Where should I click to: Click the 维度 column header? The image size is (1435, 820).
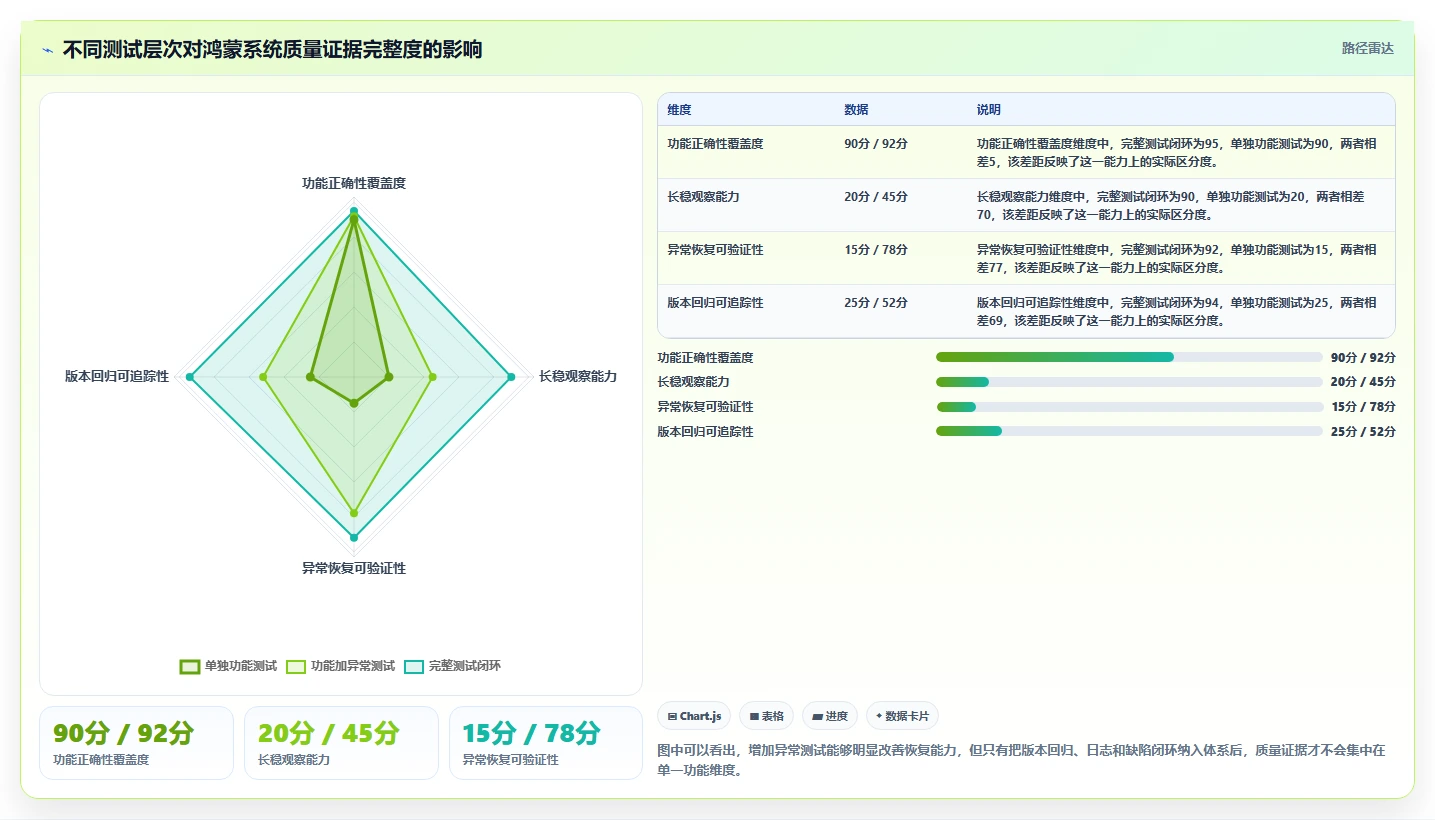coord(679,110)
